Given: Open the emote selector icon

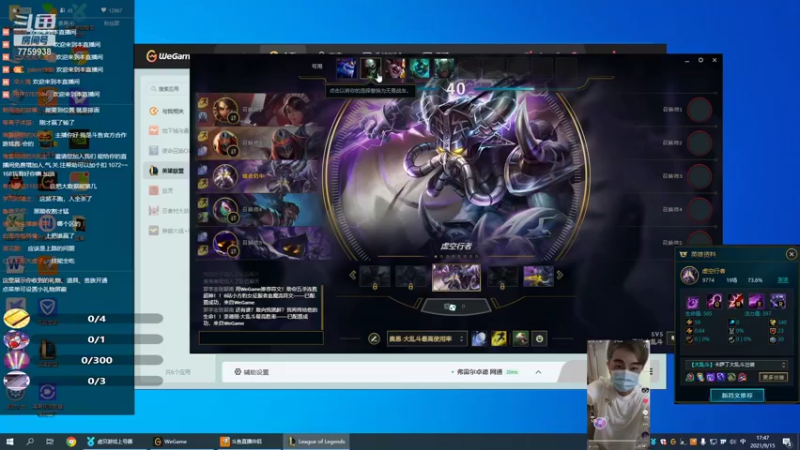Looking at the screenshot, I should click(539, 339).
